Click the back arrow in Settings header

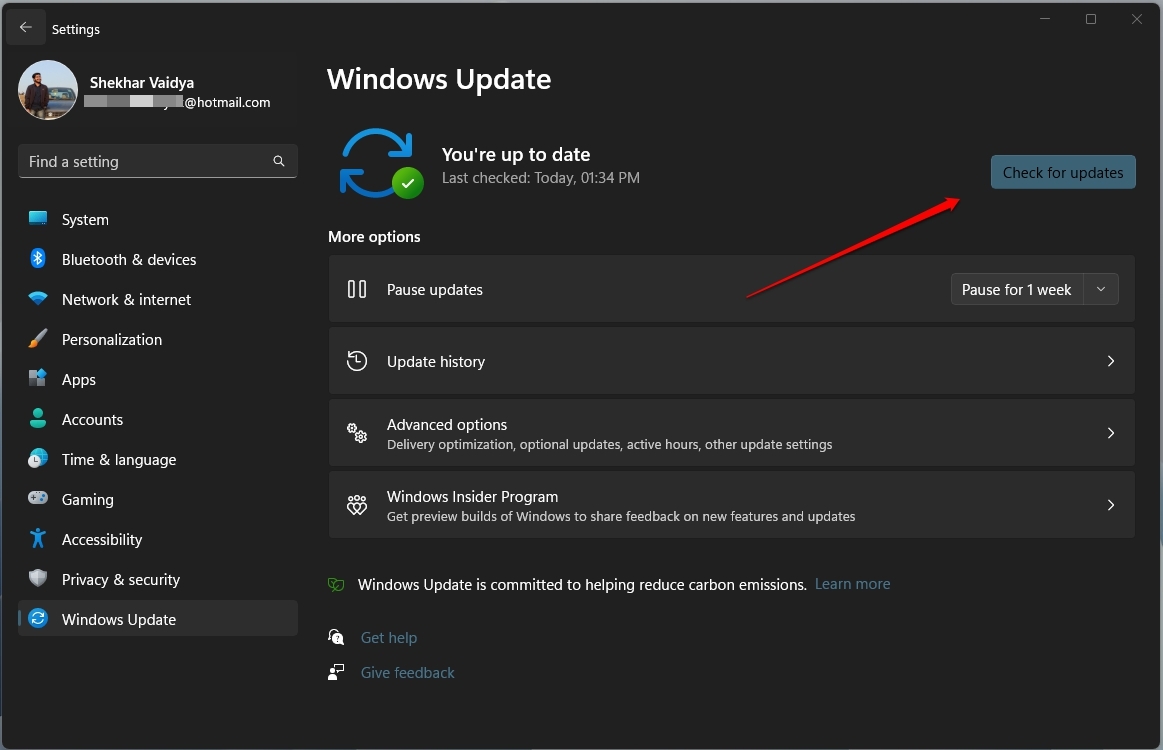tap(26, 27)
